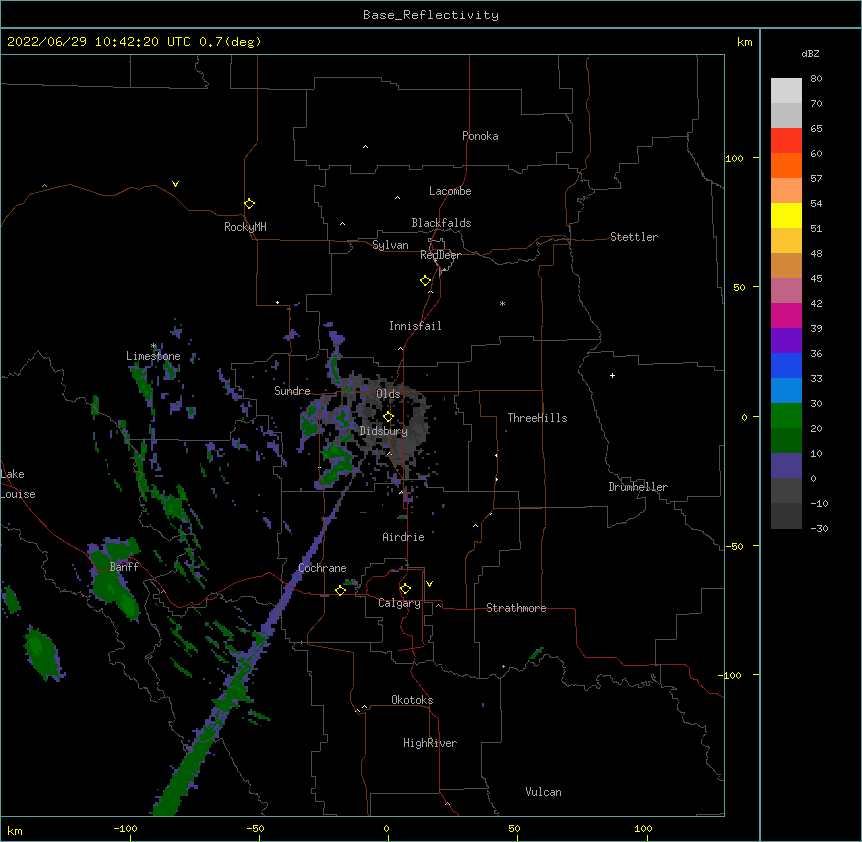This screenshot has height=842, width=862.
Task: Select the light blue swatch above green in legend
Action: pos(786,390)
